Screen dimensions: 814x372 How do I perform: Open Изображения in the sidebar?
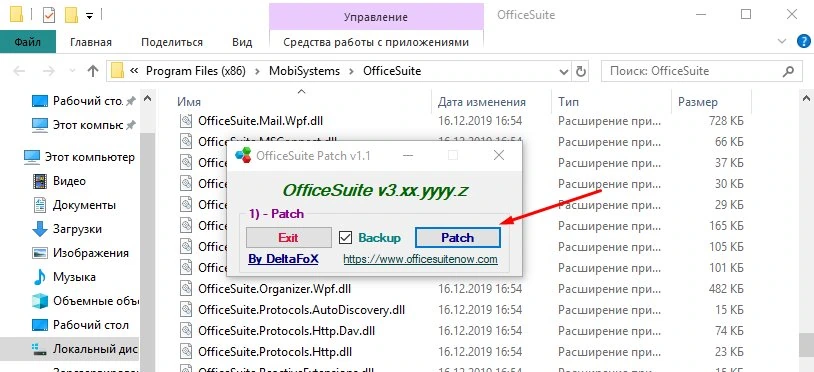point(80,253)
